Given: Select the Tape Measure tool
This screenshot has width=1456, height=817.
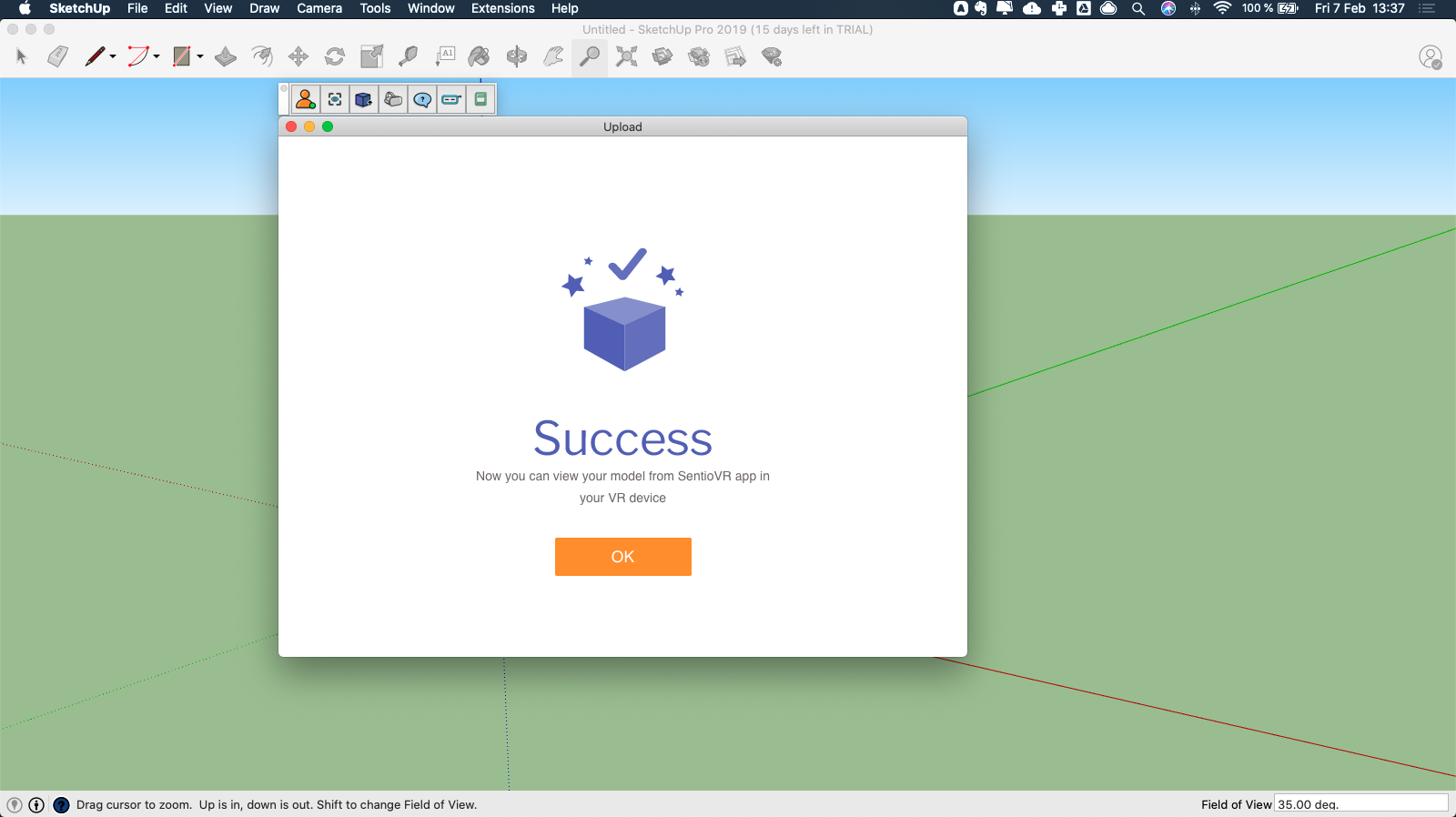Looking at the screenshot, I should 408,56.
